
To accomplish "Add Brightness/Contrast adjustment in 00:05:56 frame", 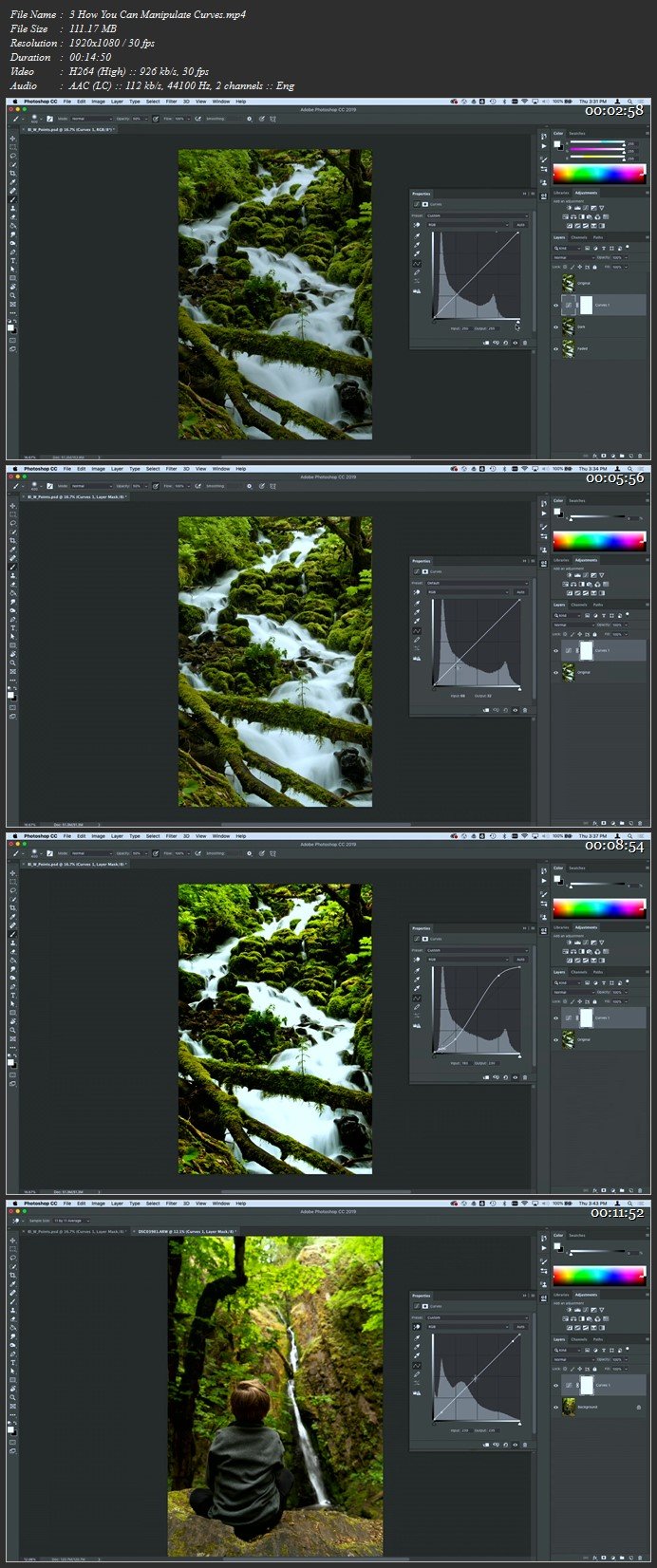I will click(x=570, y=575).
